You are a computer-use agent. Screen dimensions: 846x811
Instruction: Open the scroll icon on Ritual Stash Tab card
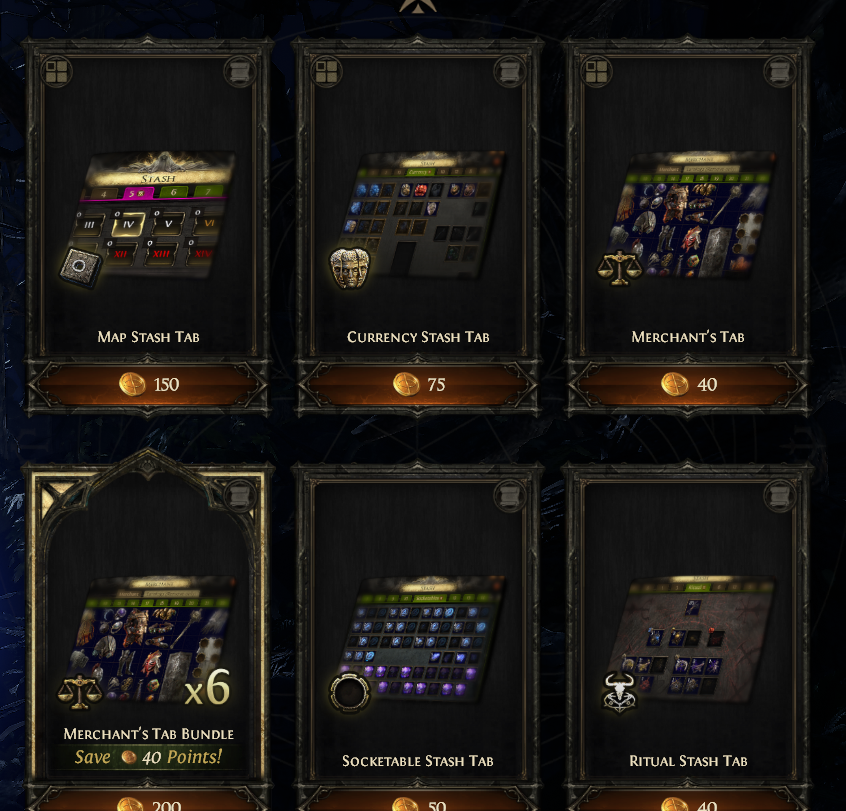point(780,496)
